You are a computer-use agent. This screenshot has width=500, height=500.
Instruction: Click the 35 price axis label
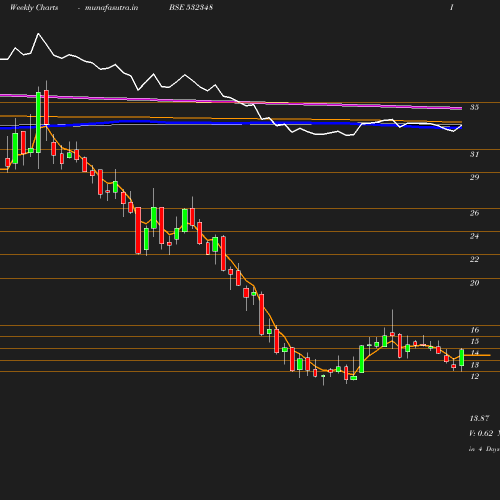[x=475, y=107]
